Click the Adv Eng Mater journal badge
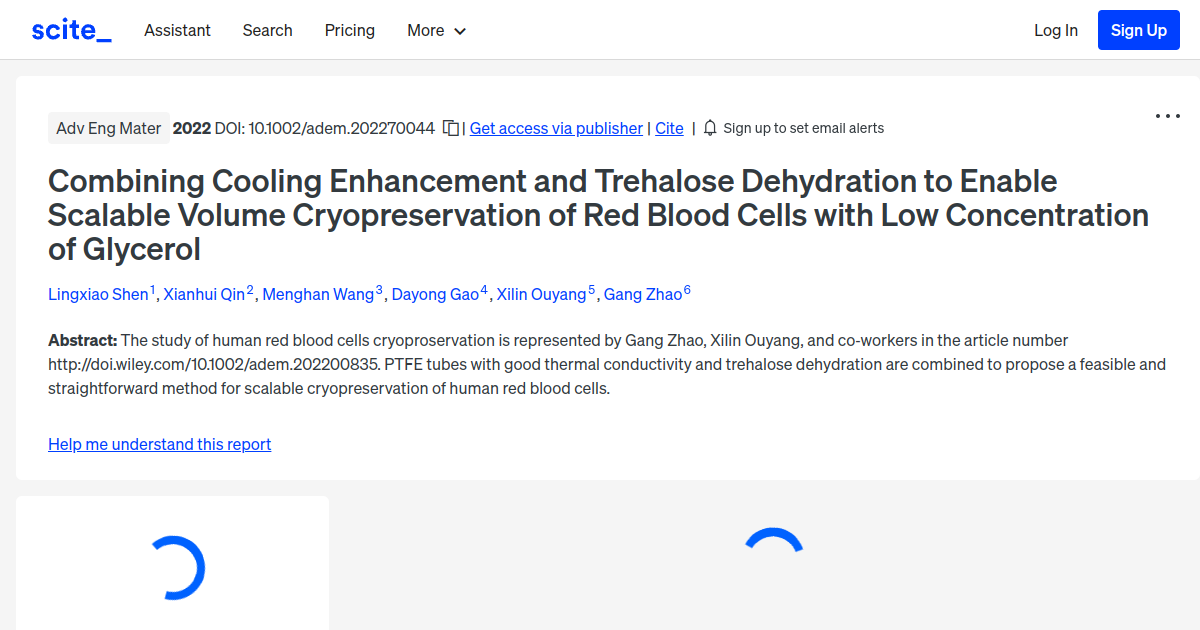1200x630 pixels. click(108, 128)
